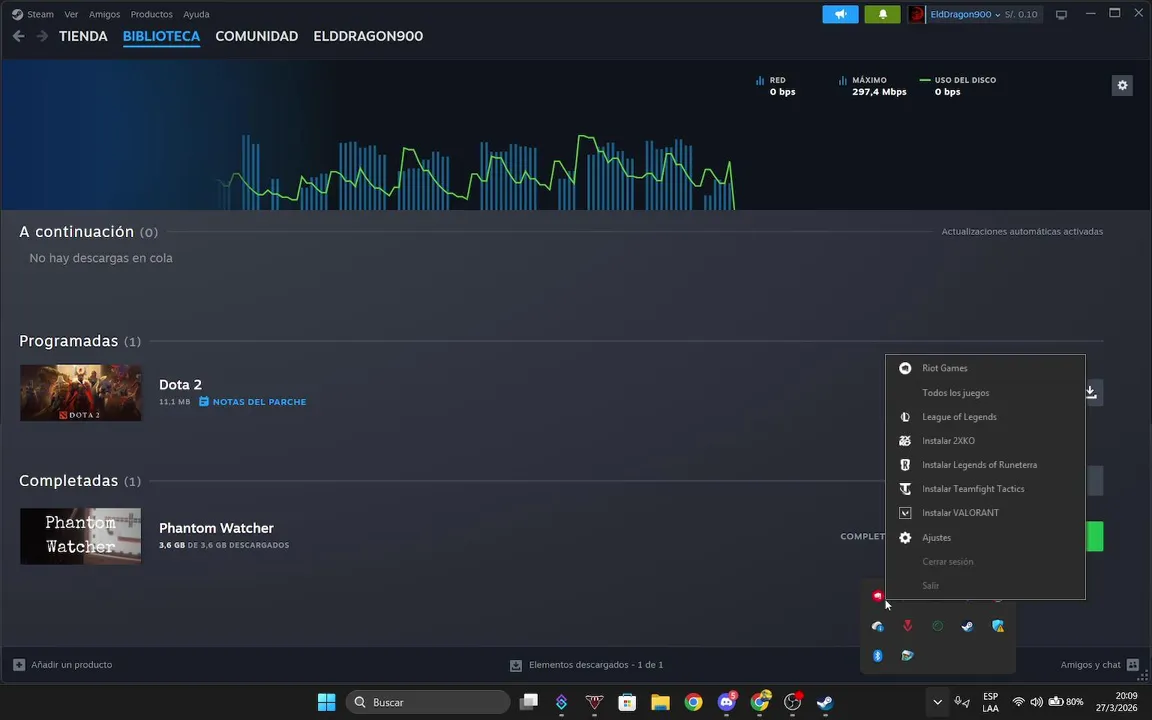Screen dimensions: 1152x720
Task: Open the Productos menu
Action: point(151,14)
